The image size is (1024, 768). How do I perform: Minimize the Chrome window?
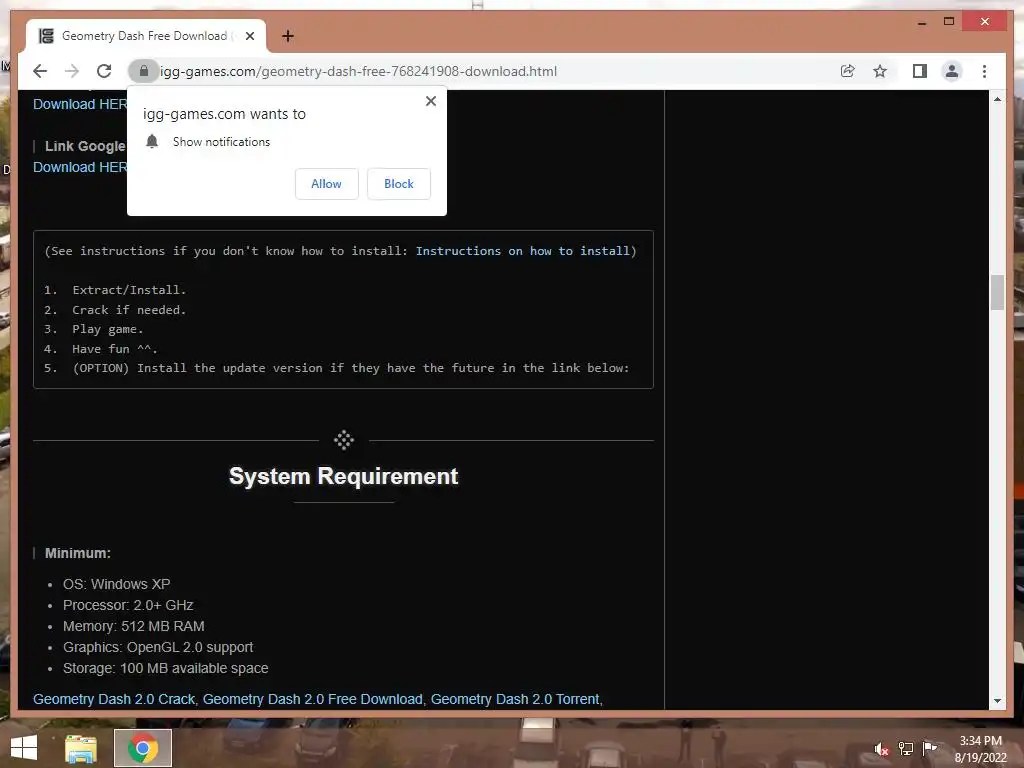[921, 22]
